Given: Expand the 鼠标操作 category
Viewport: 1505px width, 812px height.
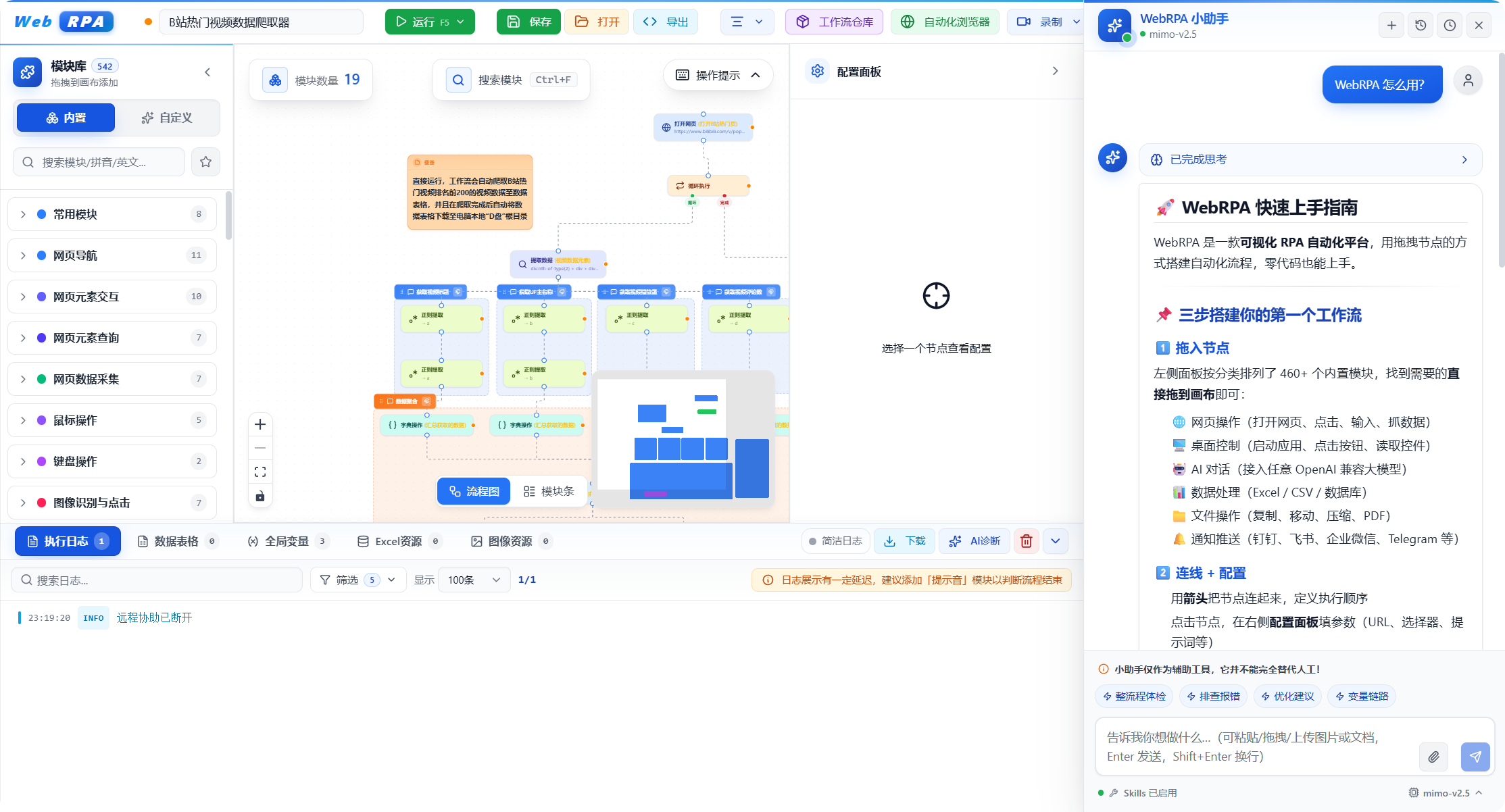Looking at the screenshot, I should [x=112, y=420].
